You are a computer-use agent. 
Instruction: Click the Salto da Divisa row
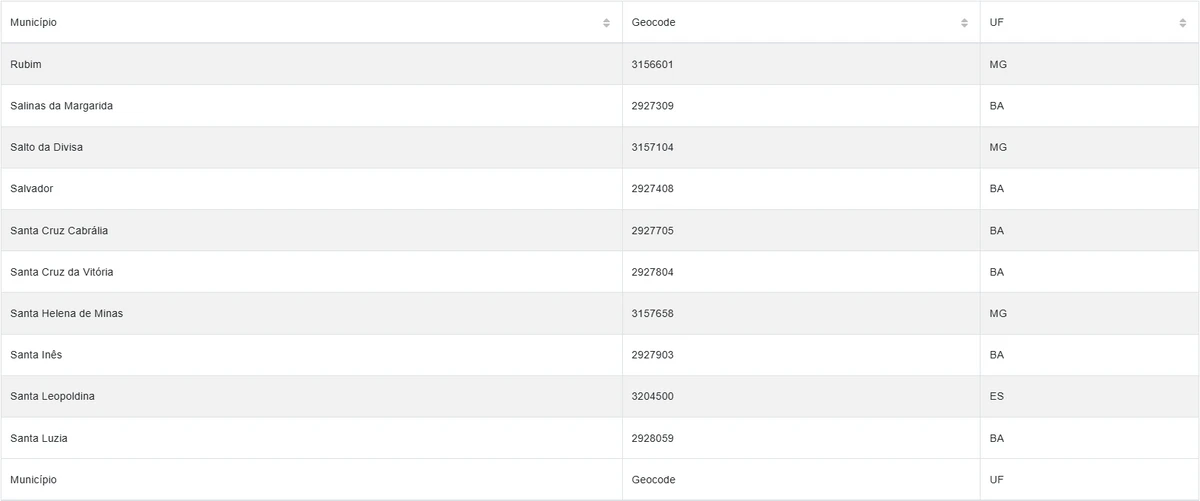pos(46,147)
